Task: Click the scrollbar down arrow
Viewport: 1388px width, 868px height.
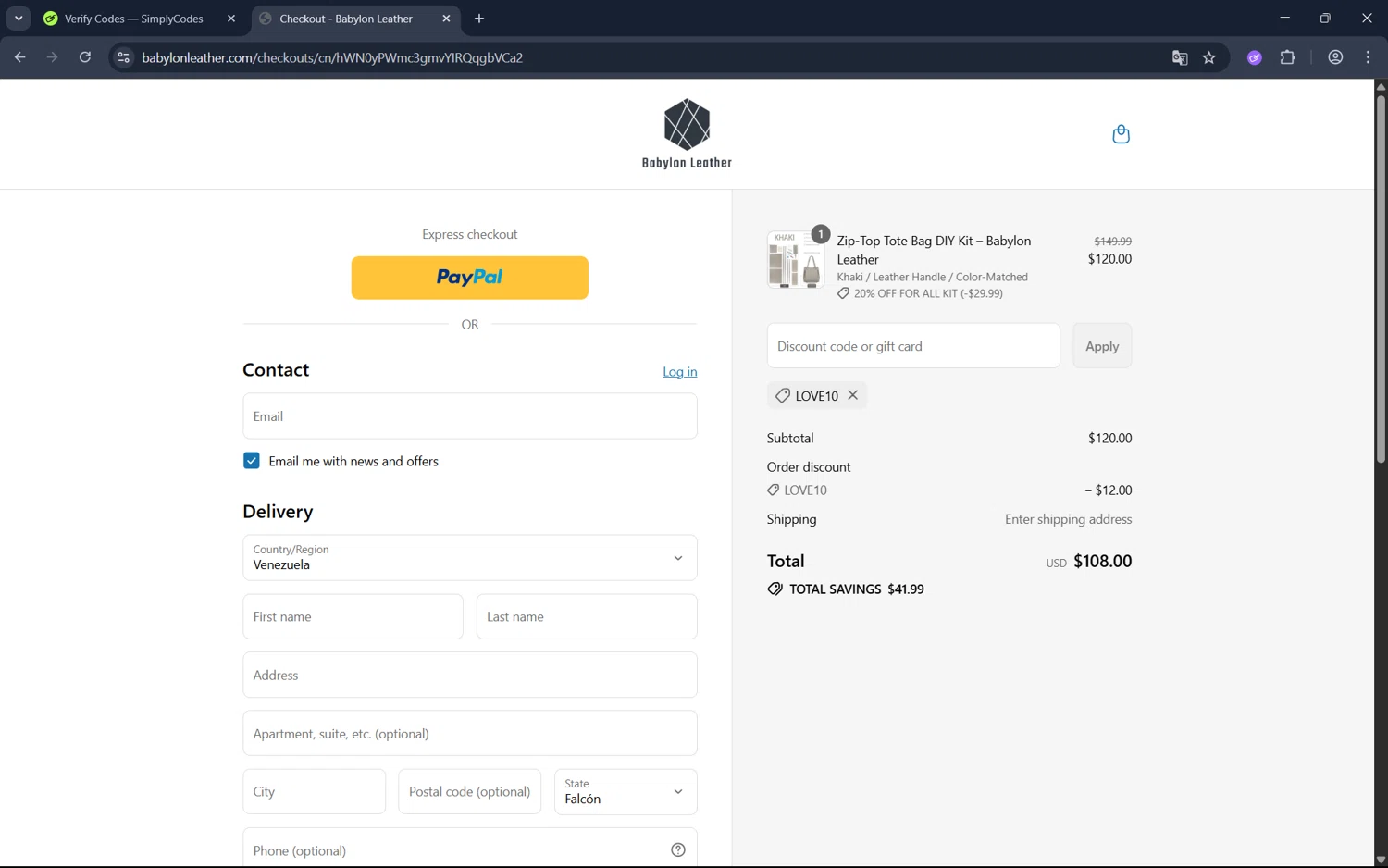Action: point(1381,860)
